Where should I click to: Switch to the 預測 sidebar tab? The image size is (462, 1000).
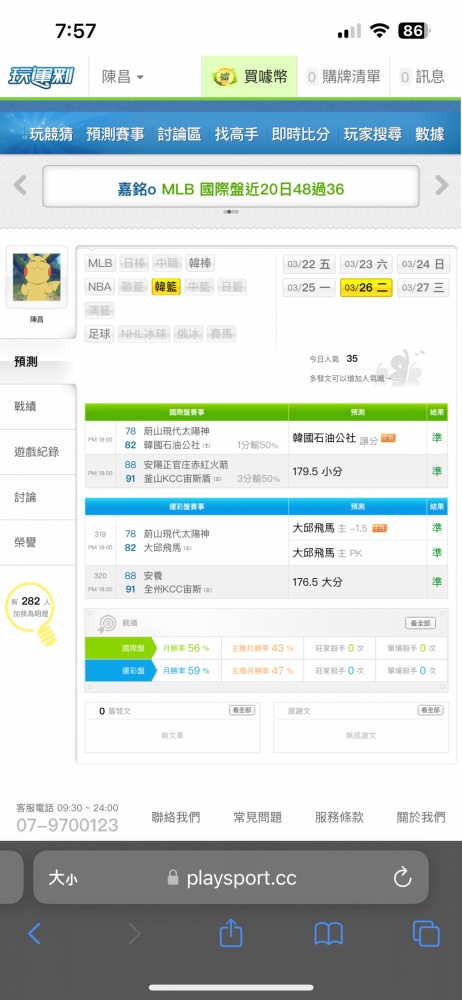(37, 362)
